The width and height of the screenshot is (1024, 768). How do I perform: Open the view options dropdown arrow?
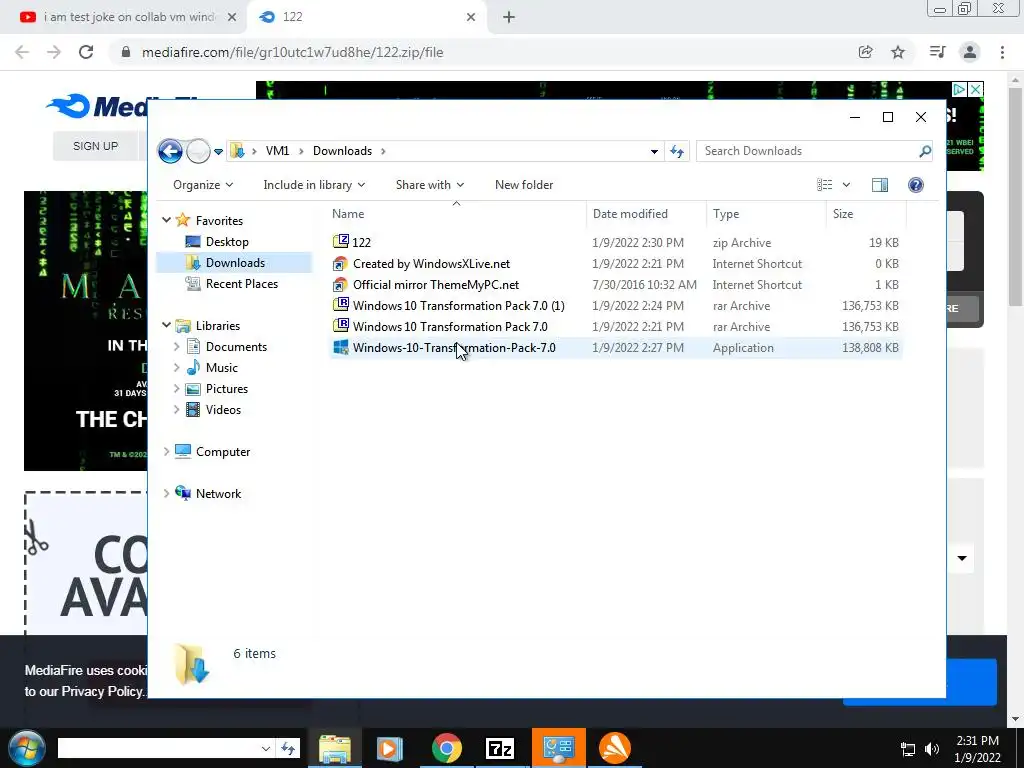(x=846, y=185)
